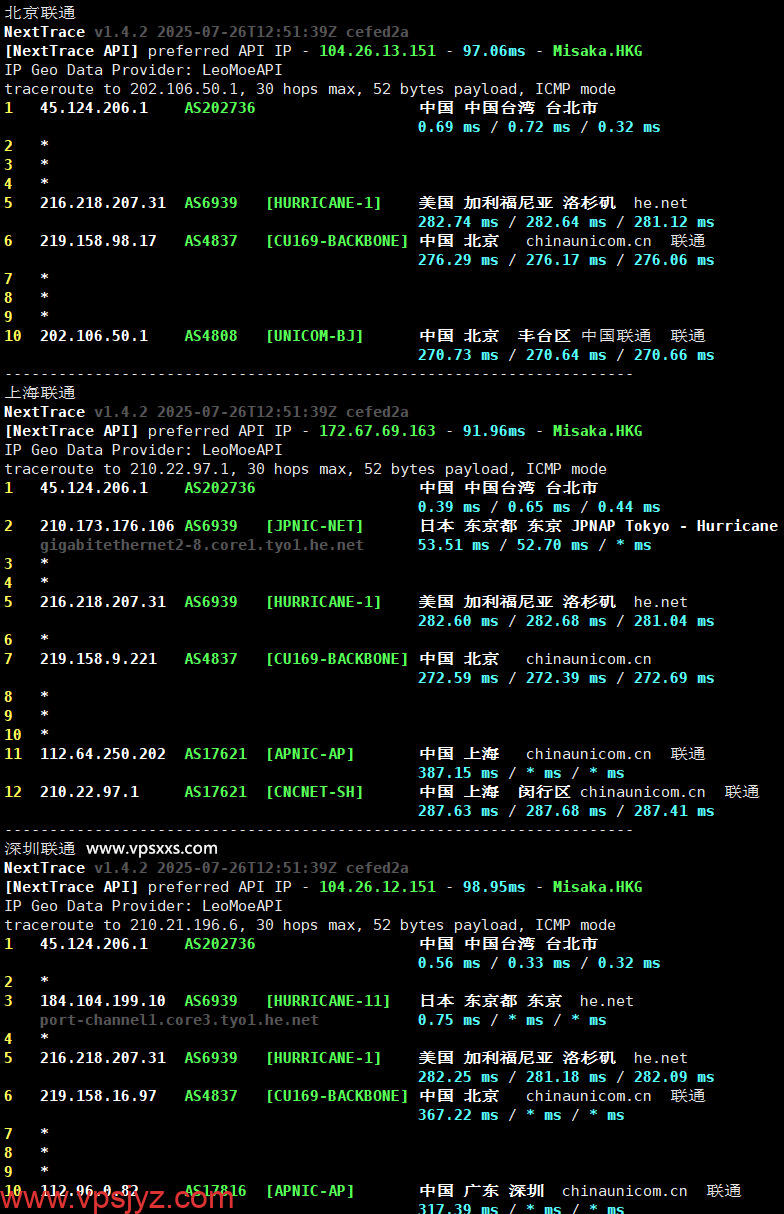This screenshot has width=784, height=1214.
Task: Click the port-channel1.core3.tyo1.he.net hostname
Action: pos(179,1020)
